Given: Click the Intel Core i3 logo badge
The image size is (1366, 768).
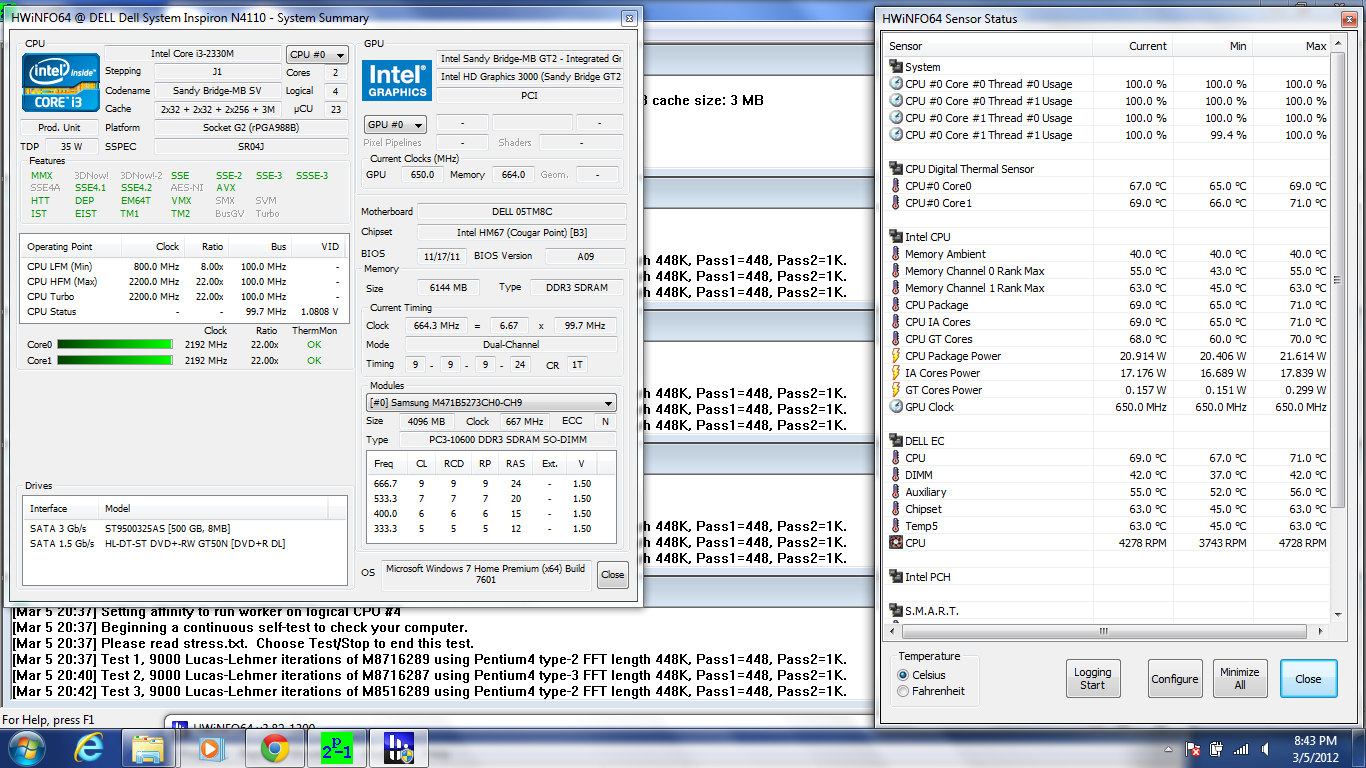Looking at the screenshot, I should (x=62, y=82).
